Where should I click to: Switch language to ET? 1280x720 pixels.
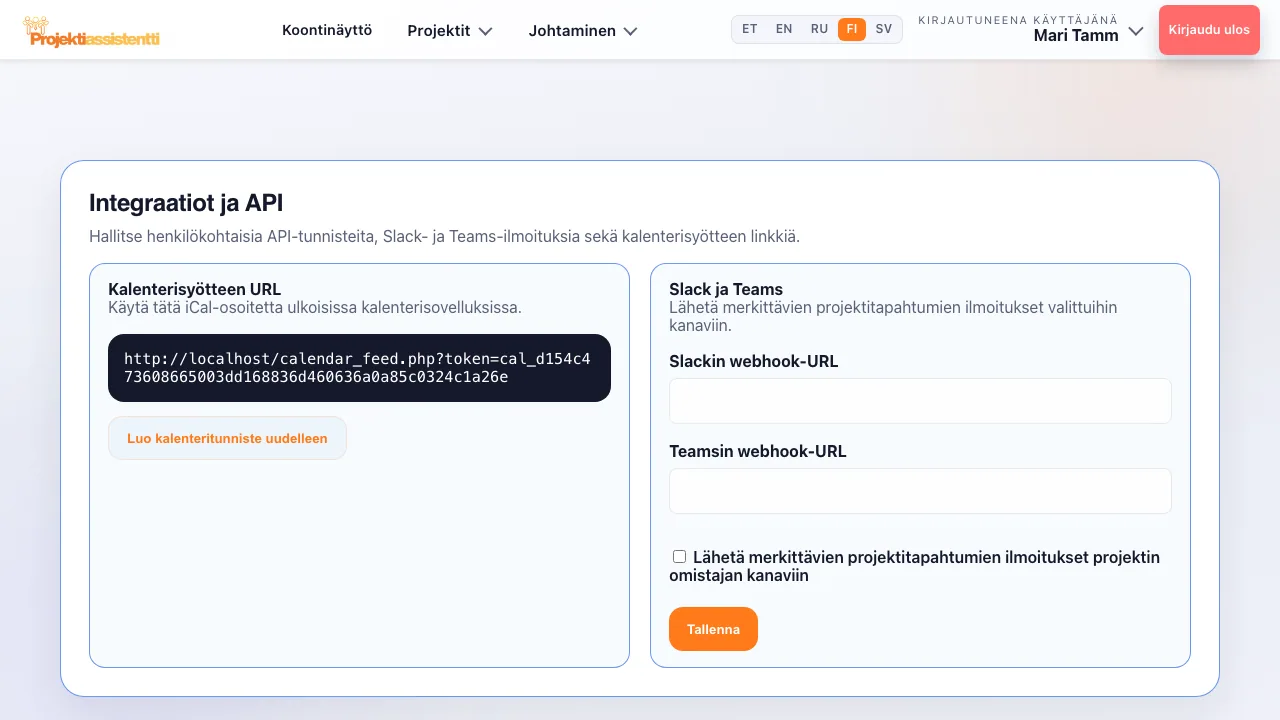(x=749, y=29)
